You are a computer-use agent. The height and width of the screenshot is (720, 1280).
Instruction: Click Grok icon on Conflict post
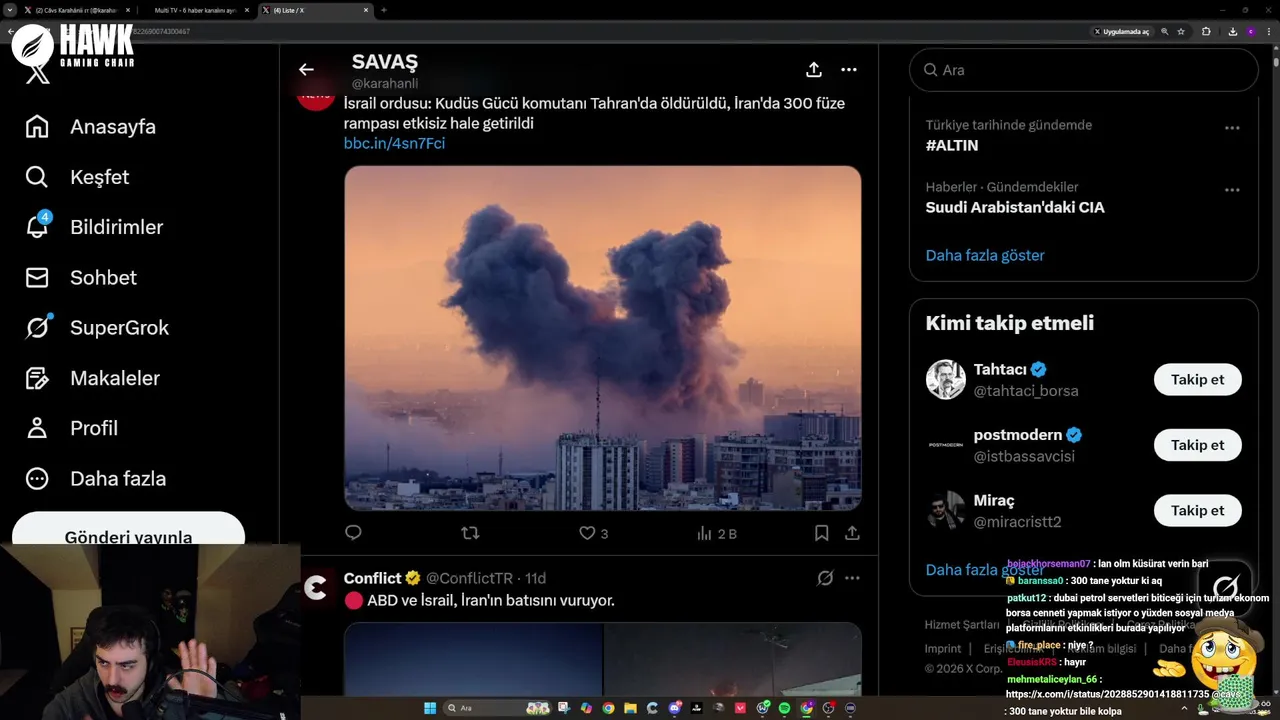click(x=825, y=578)
